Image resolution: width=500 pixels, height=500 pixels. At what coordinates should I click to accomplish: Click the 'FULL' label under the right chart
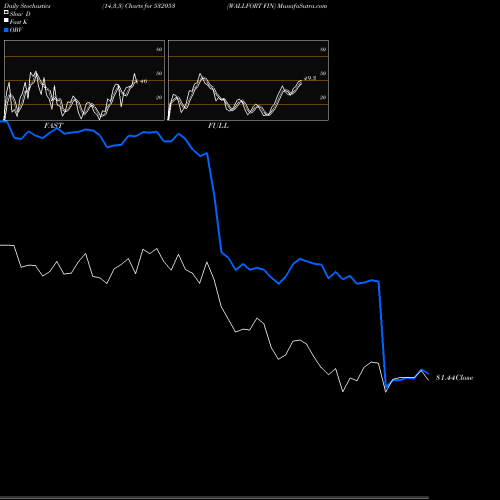point(218,126)
